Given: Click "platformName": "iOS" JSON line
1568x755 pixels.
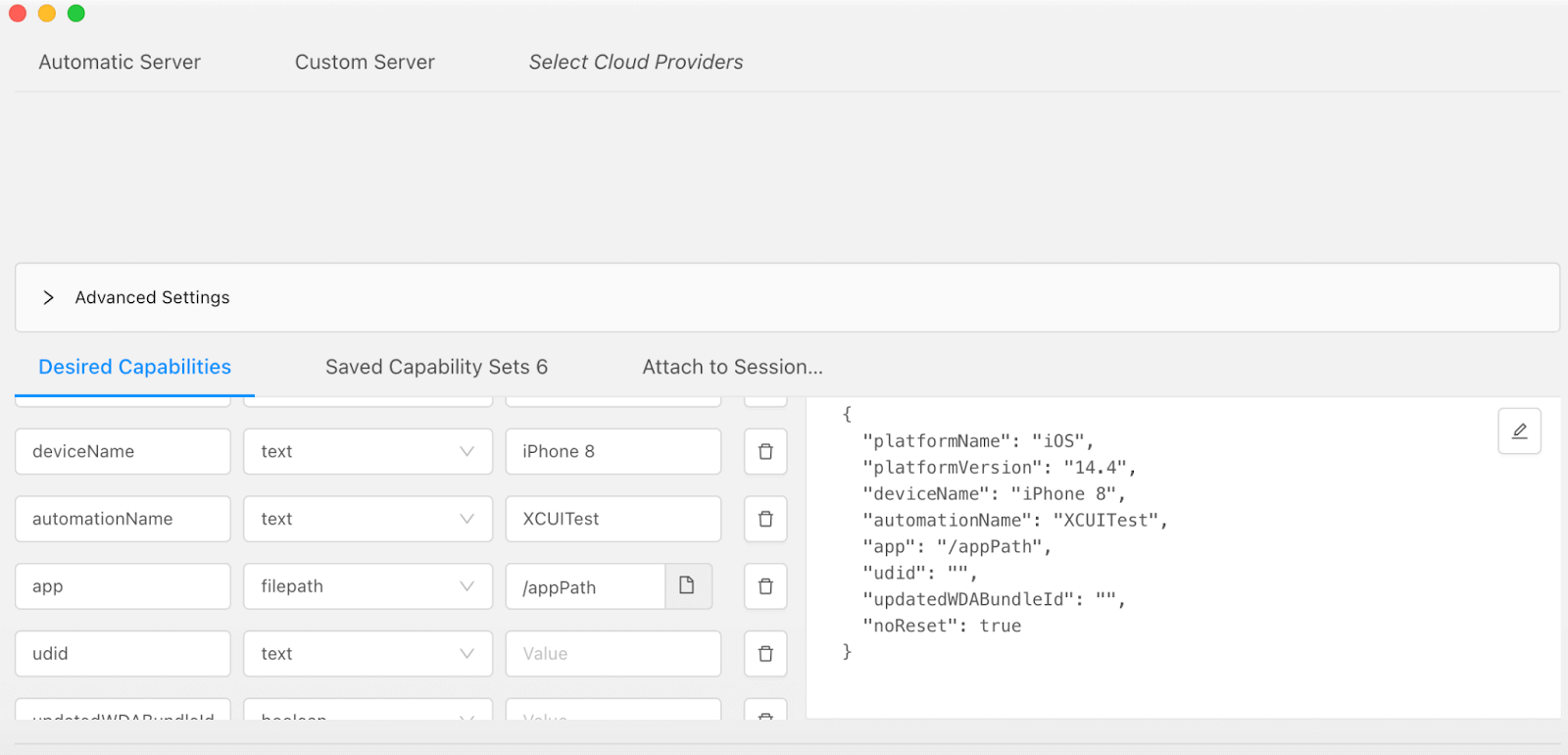Looking at the screenshot, I should click(x=978, y=441).
